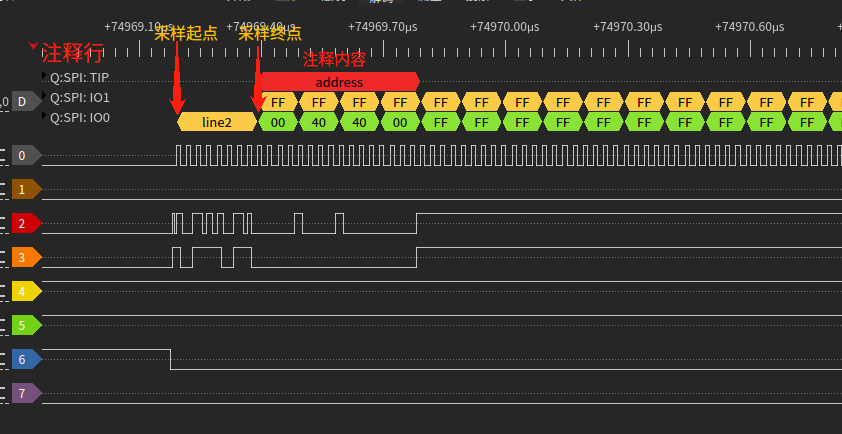Expand the Q:SPI: TIP decoder row
842x434 pixels.
pyautogui.click(x=45, y=76)
